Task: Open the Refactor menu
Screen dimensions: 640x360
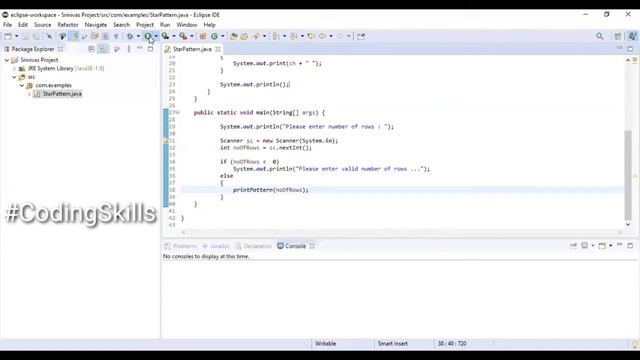Action: click(68, 25)
